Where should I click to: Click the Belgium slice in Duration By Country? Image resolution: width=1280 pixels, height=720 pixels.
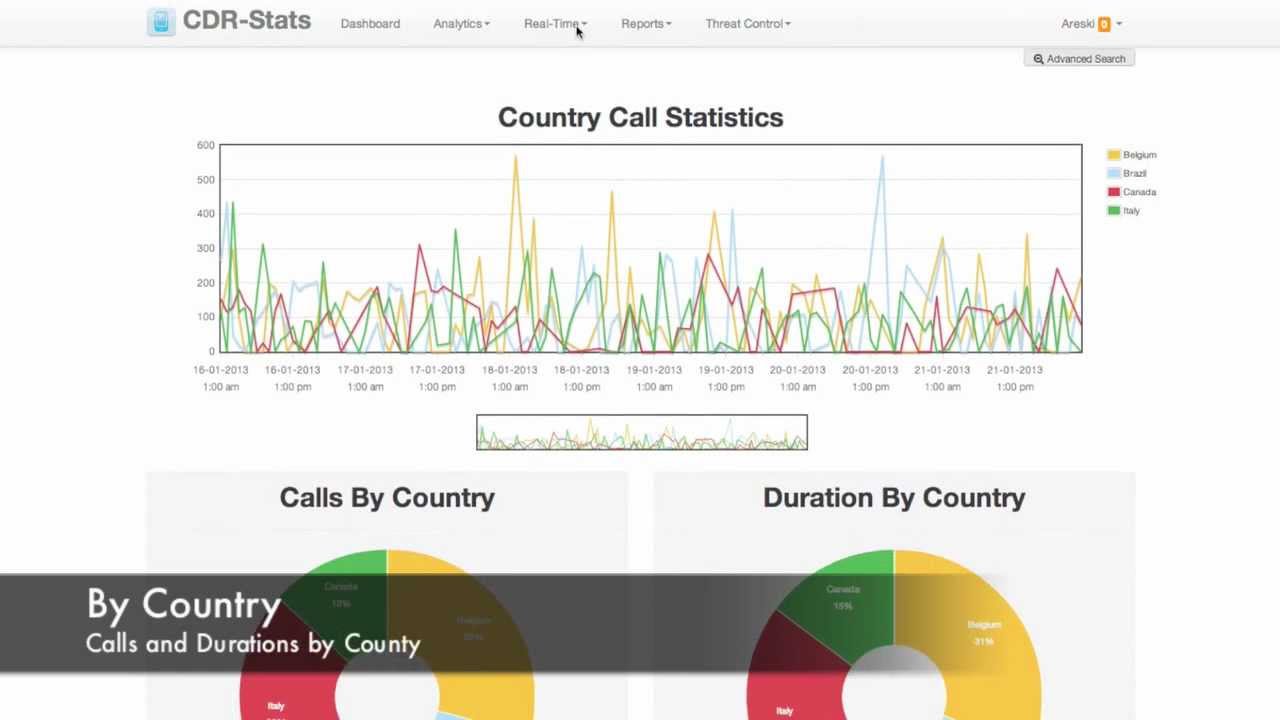point(985,632)
